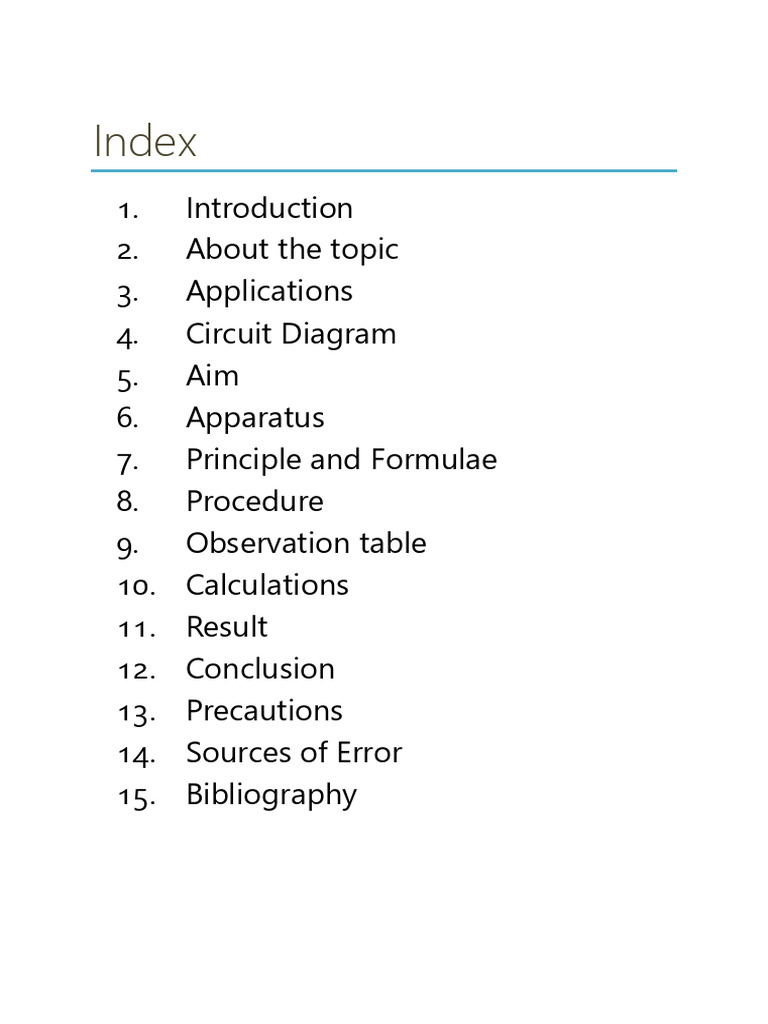Image resolution: width=768 pixels, height=1024 pixels.
Task: Select the Calculations item
Action: pos(267,585)
